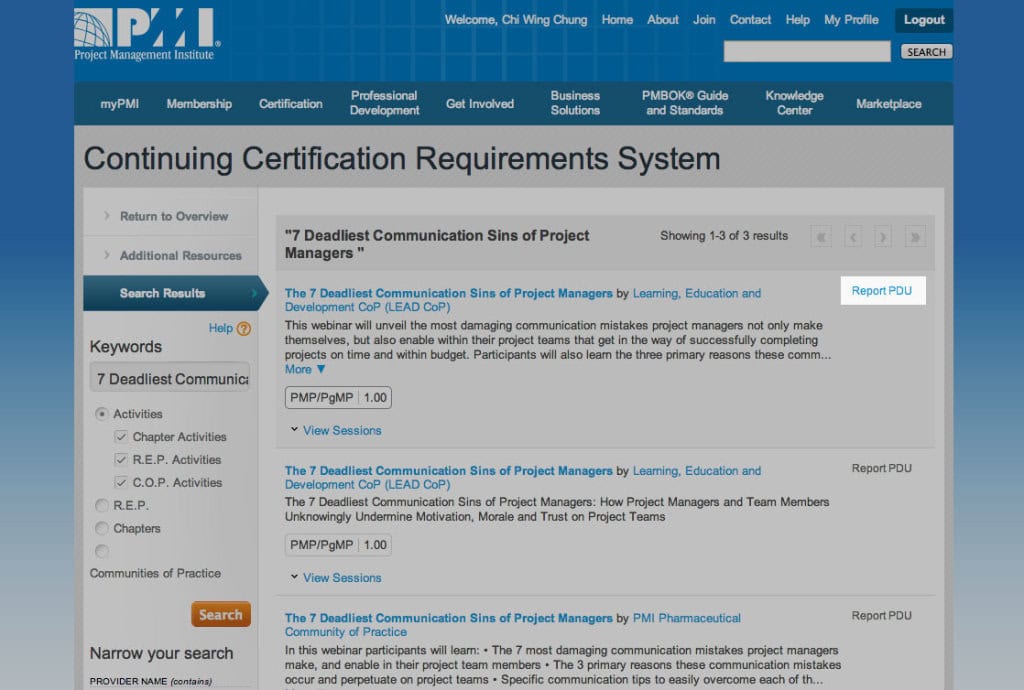This screenshot has width=1024, height=690.
Task: Select the Chapters radio button
Action: [x=101, y=528]
